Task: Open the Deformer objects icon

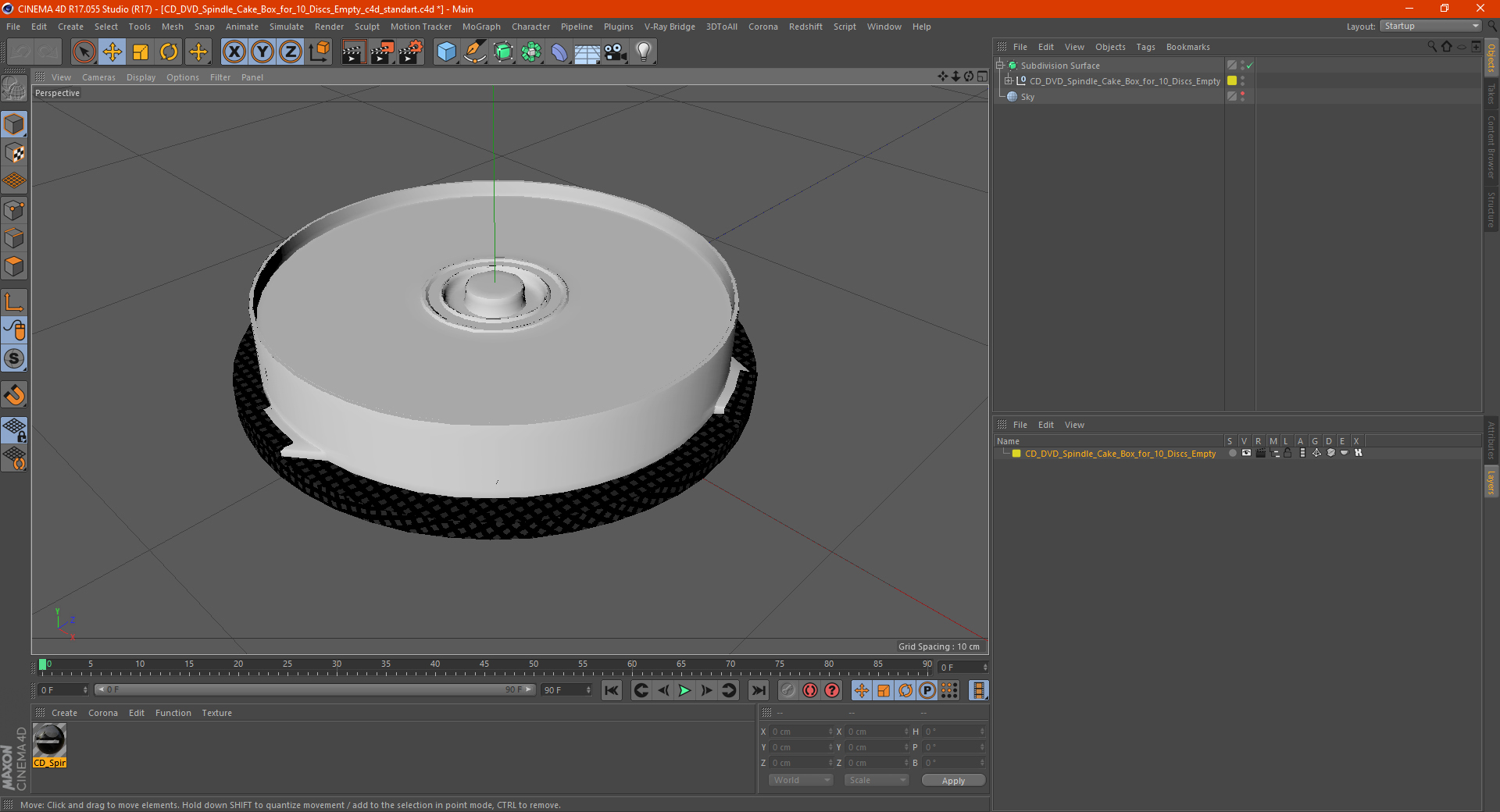Action: pyautogui.click(x=559, y=52)
